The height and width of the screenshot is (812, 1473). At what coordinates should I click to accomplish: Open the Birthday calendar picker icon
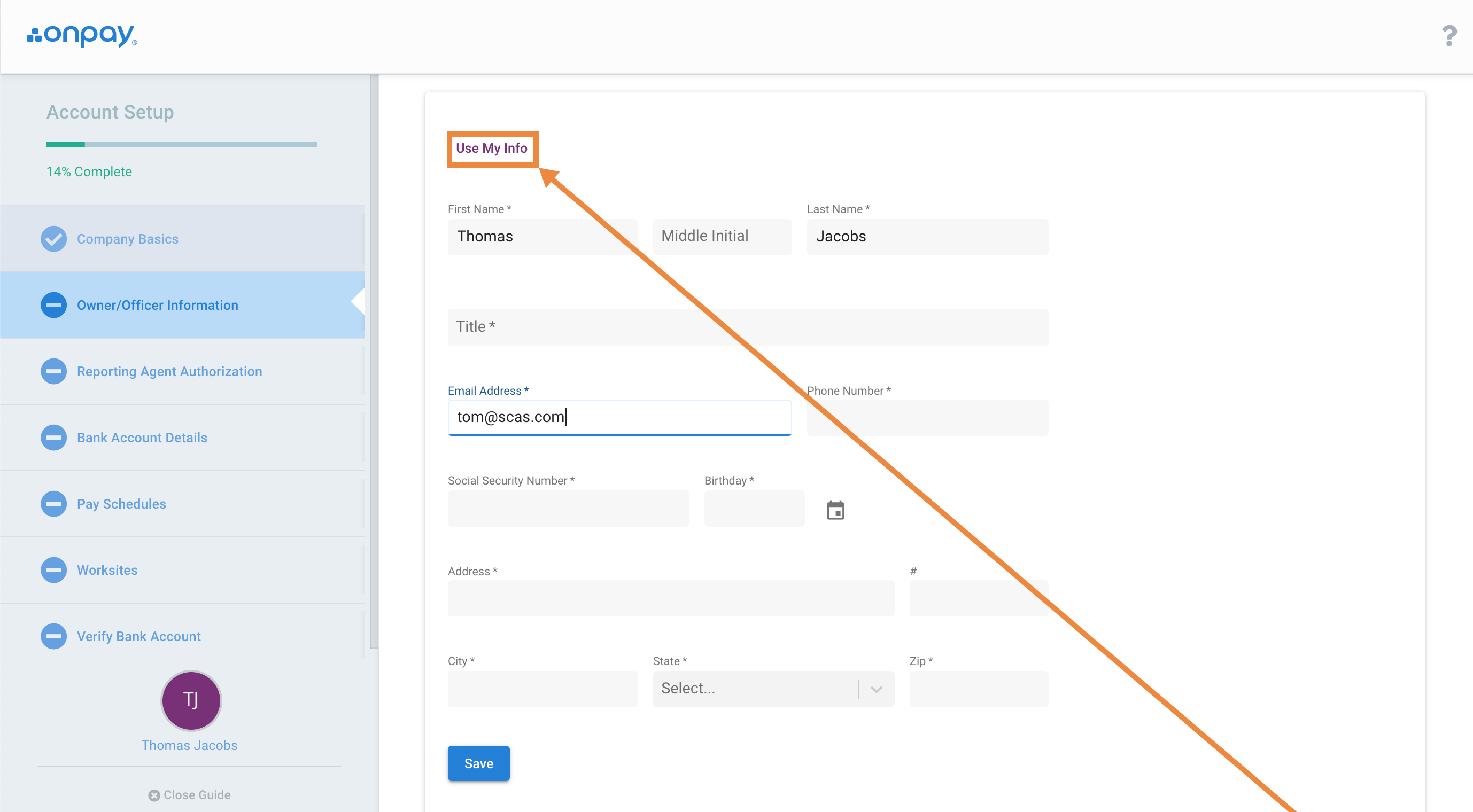835,510
